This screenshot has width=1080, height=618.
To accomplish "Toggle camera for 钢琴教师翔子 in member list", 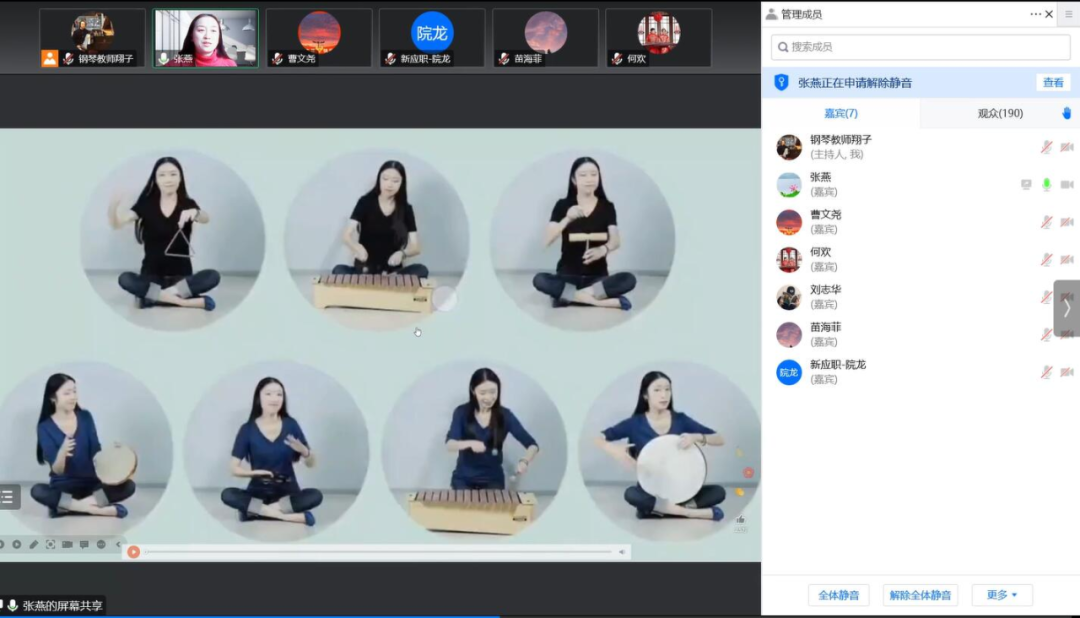I will point(1067,147).
